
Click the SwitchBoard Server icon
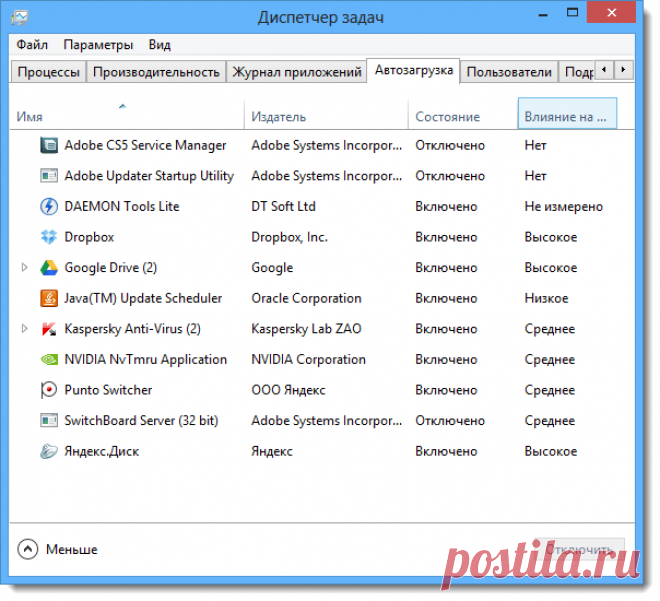point(49,420)
